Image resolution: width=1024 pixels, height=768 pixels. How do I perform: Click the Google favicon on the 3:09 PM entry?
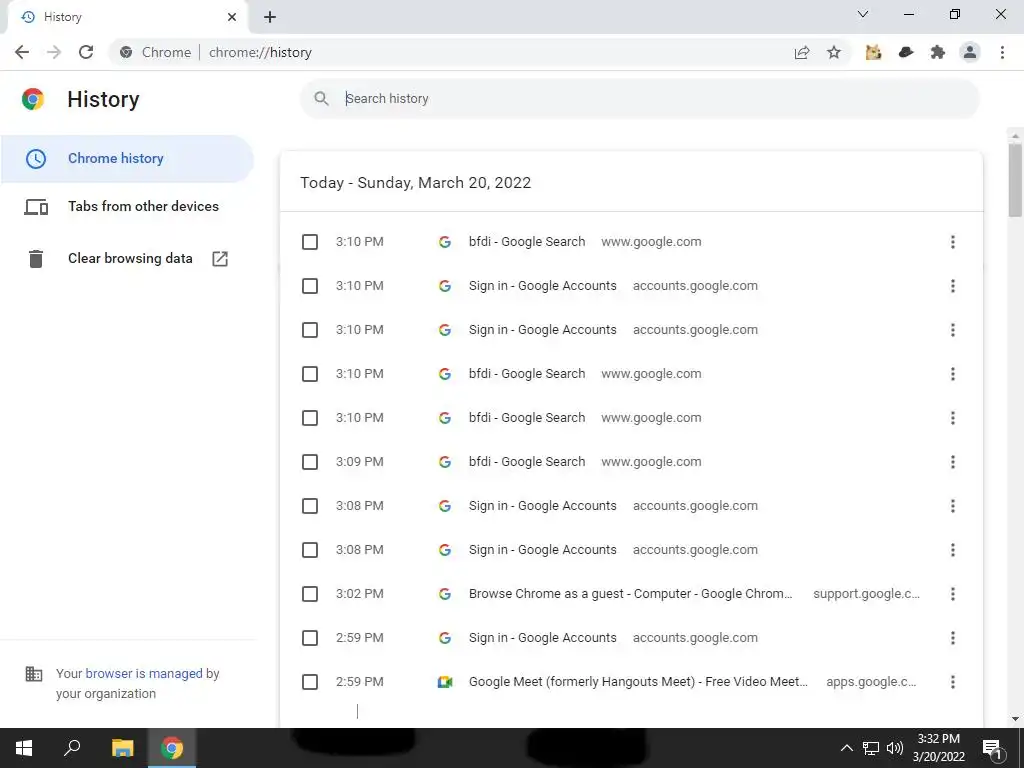[445, 462]
